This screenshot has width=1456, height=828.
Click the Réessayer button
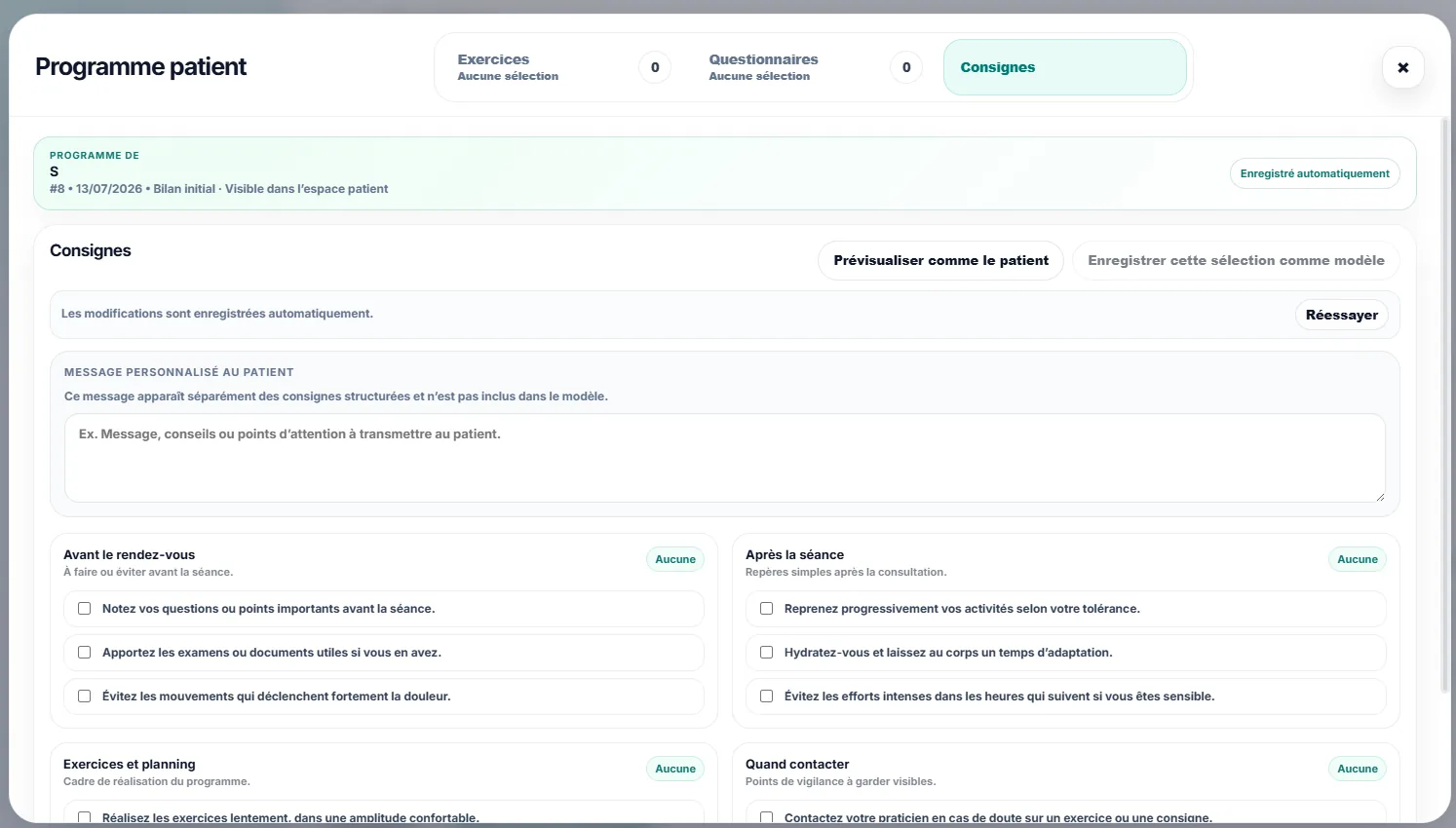click(x=1341, y=315)
